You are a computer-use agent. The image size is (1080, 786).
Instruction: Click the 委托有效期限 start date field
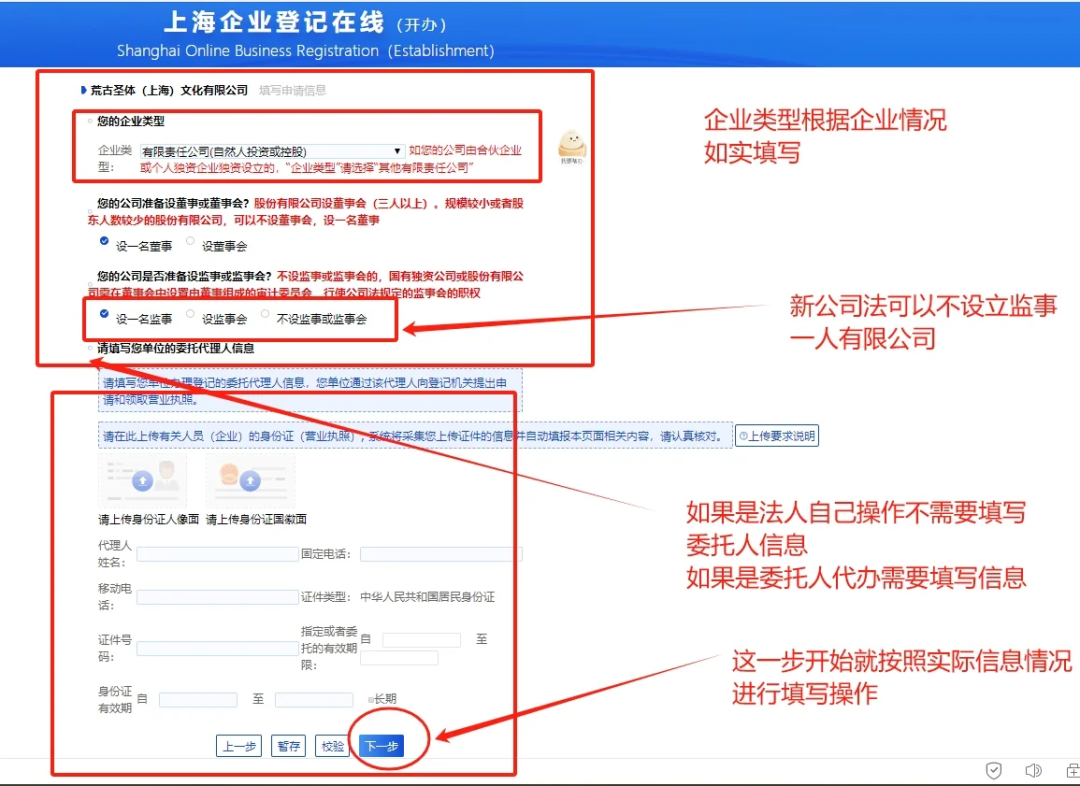point(422,640)
